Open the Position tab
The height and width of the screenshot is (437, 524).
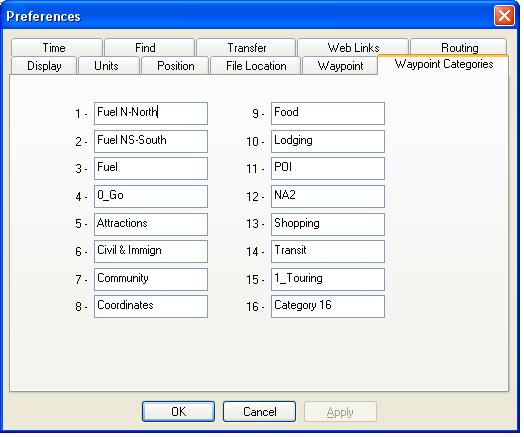click(x=175, y=65)
